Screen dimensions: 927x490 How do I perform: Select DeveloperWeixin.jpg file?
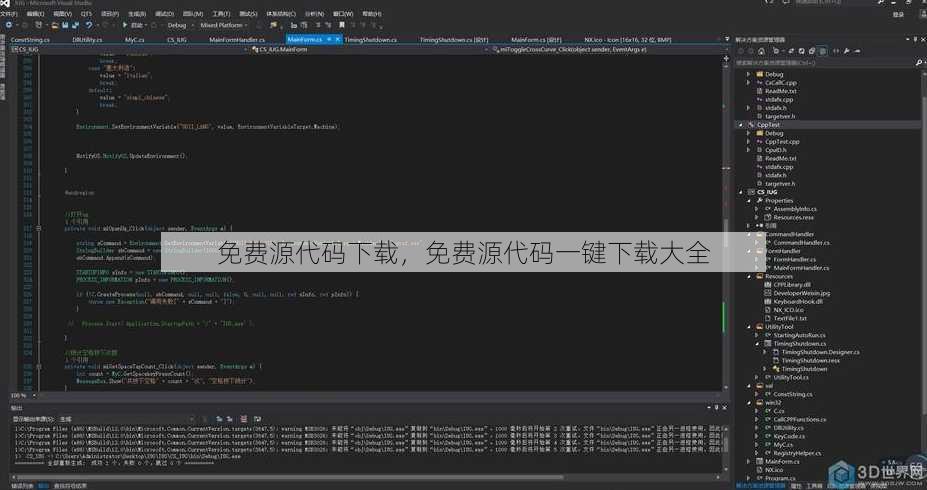click(801, 293)
